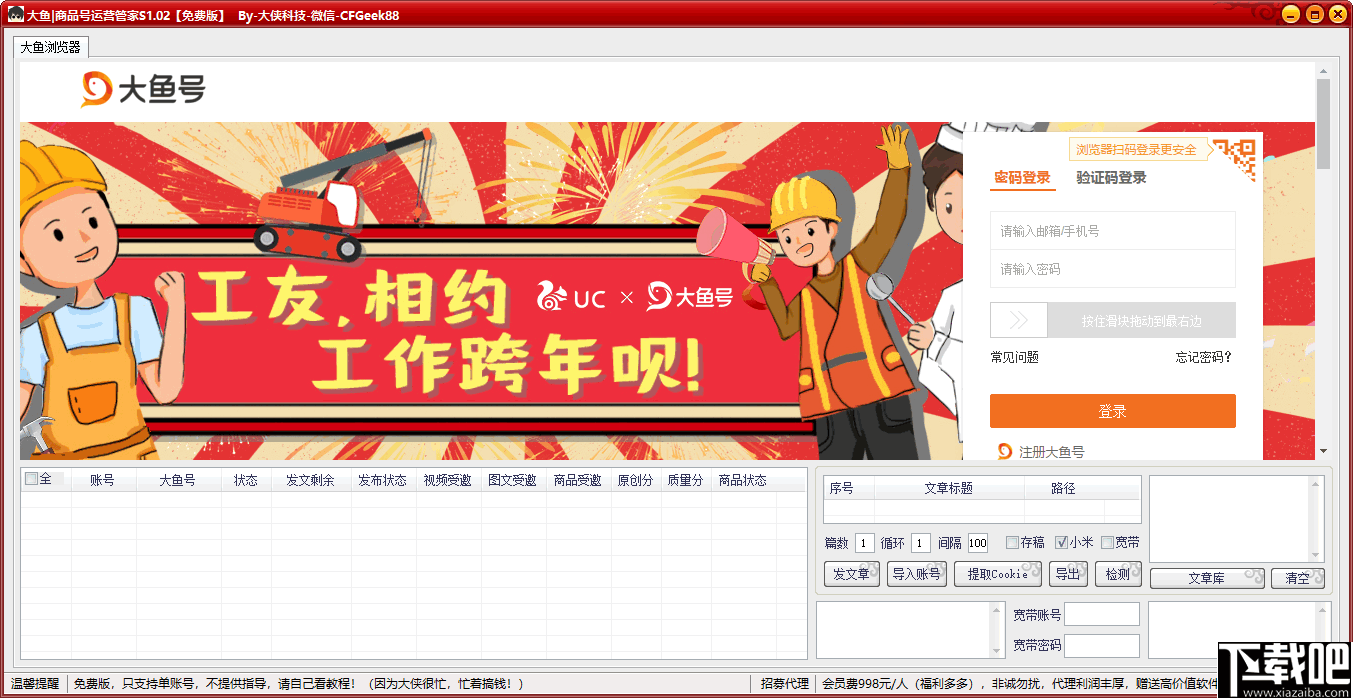
Task: Select the 密码登录 tab
Action: (x=1023, y=178)
